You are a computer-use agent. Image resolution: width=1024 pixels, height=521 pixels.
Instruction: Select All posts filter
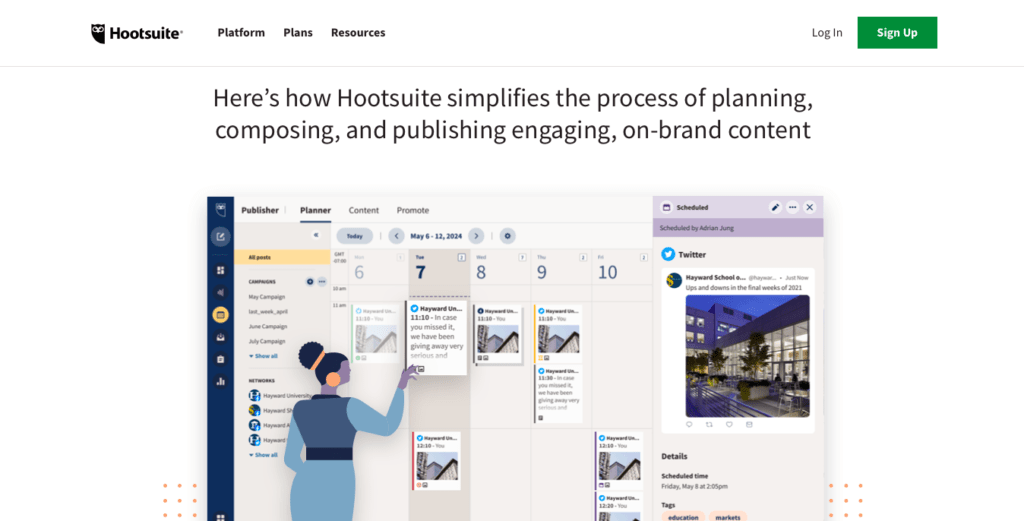click(x=282, y=257)
